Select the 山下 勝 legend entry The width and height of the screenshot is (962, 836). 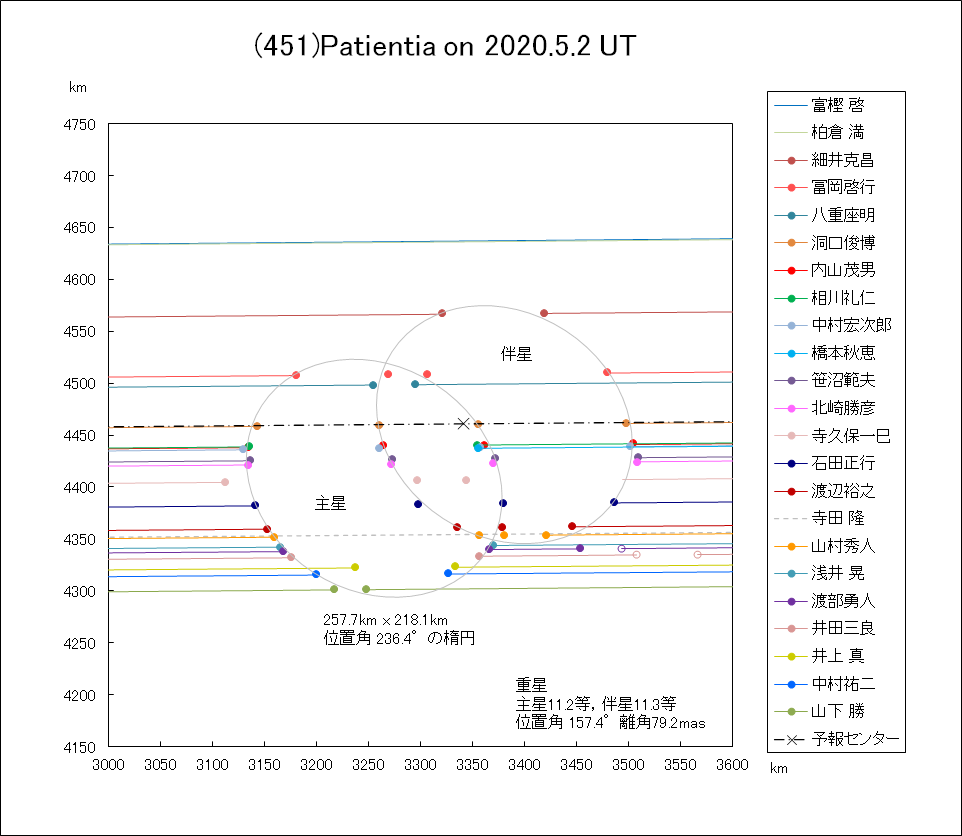[x=838, y=712]
